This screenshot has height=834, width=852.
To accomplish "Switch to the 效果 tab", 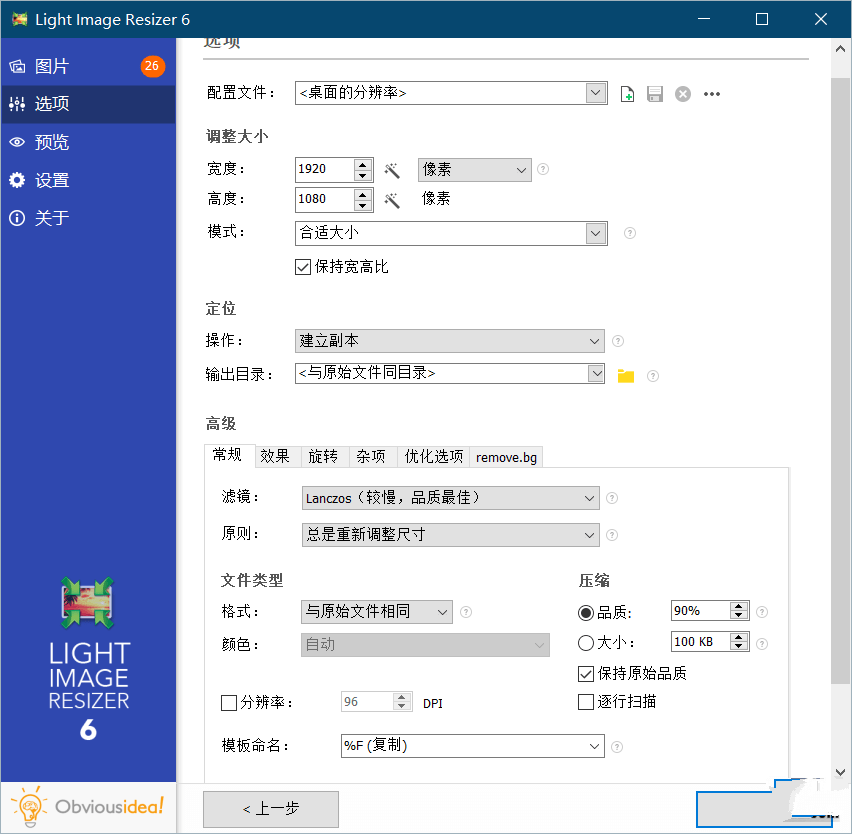I will pos(275,457).
